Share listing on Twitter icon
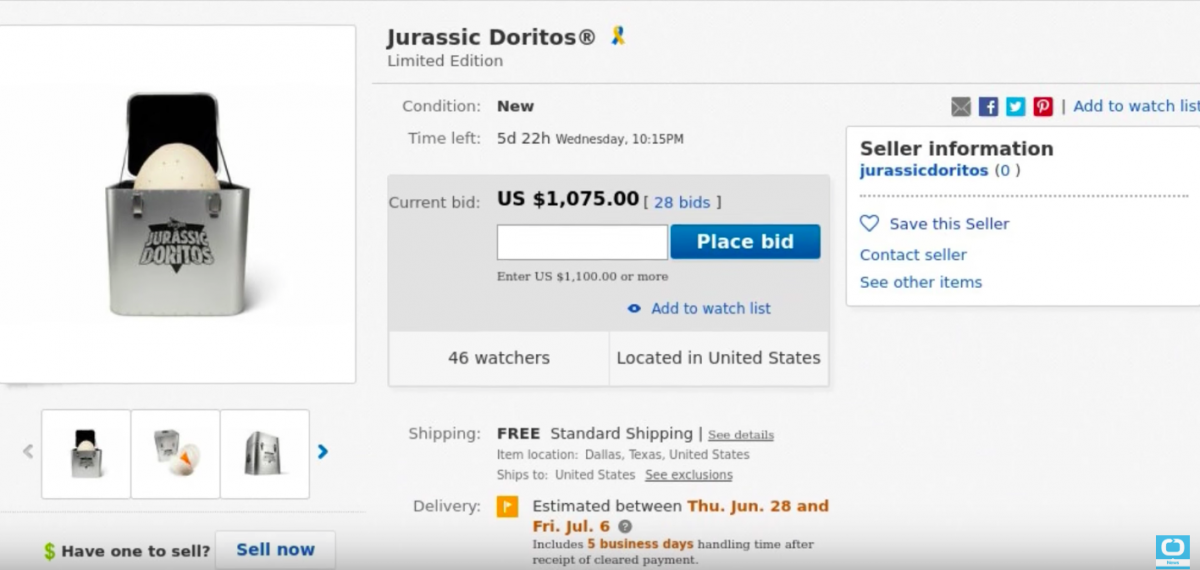The height and width of the screenshot is (570, 1200). [1016, 106]
